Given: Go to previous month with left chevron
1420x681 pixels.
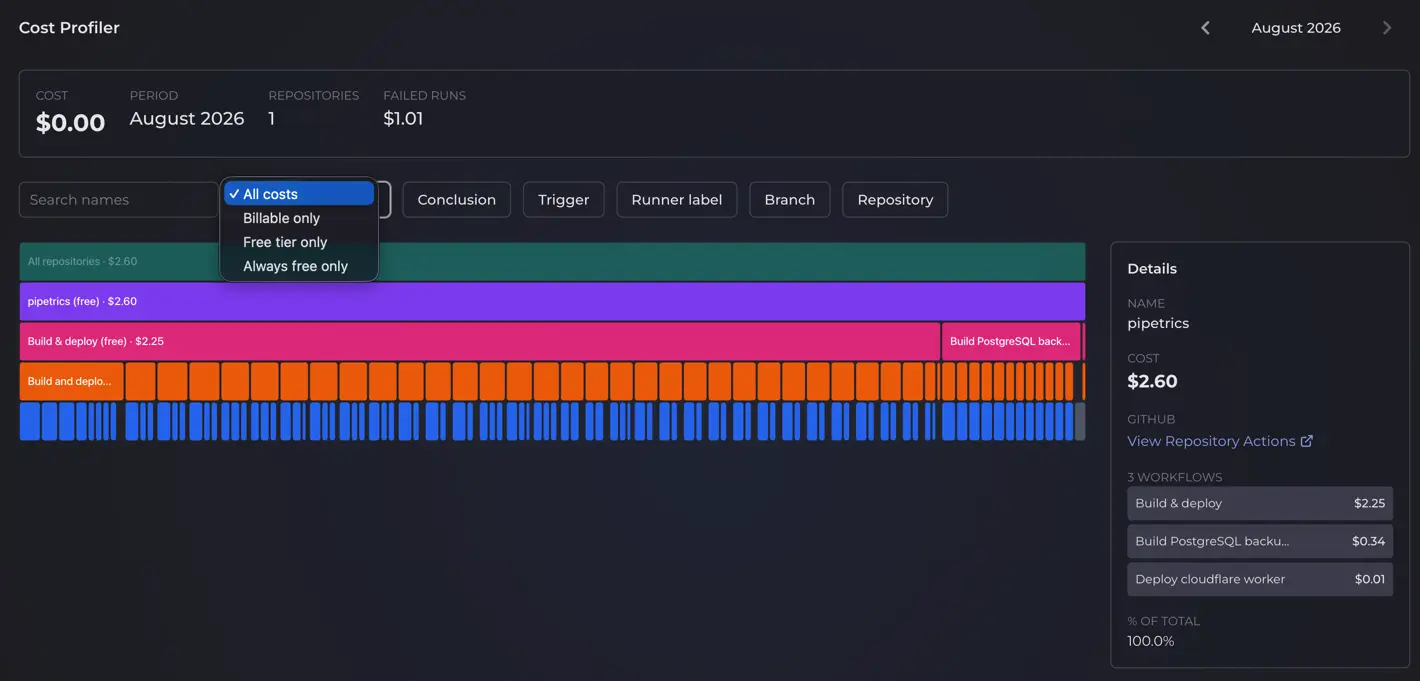Looking at the screenshot, I should [x=1205, y=28].
